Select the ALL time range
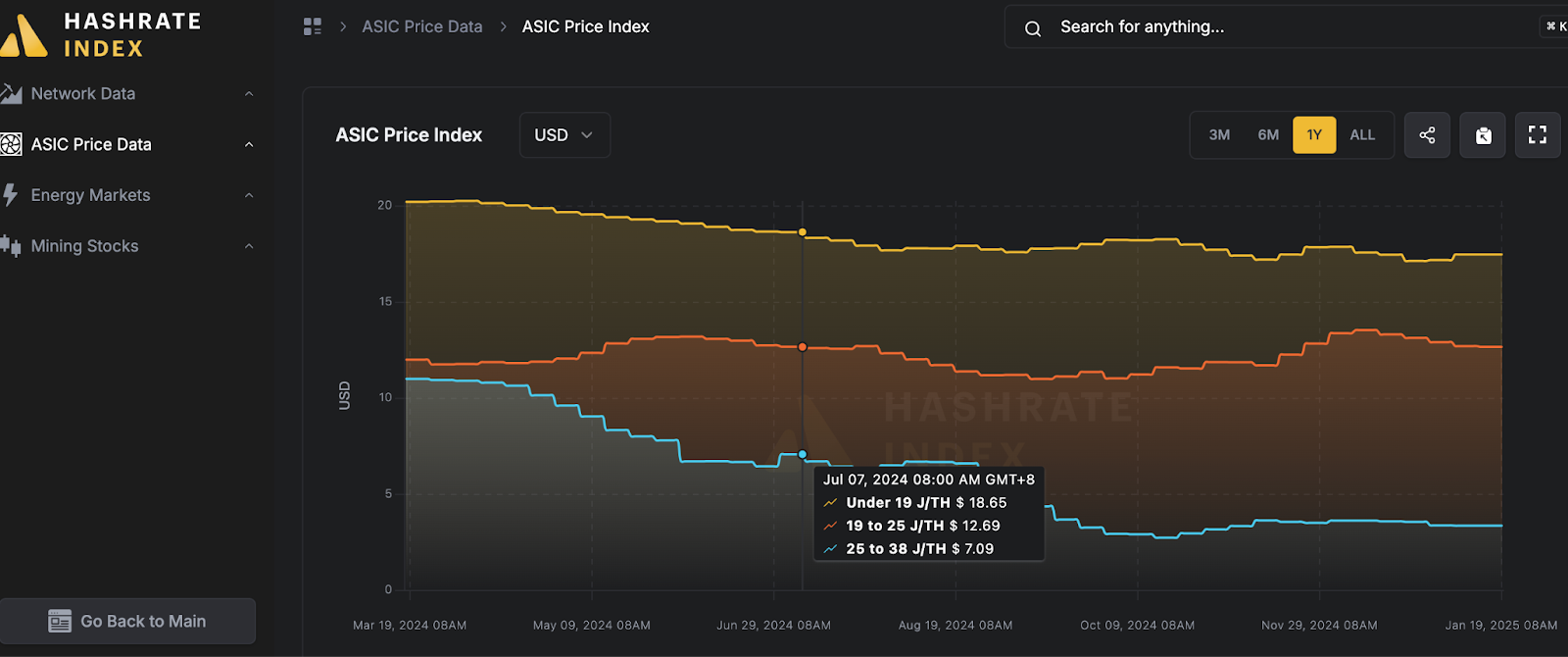Image resolution: width=1568 pixels, height=657 pixels. click(x=1362, y=135)
